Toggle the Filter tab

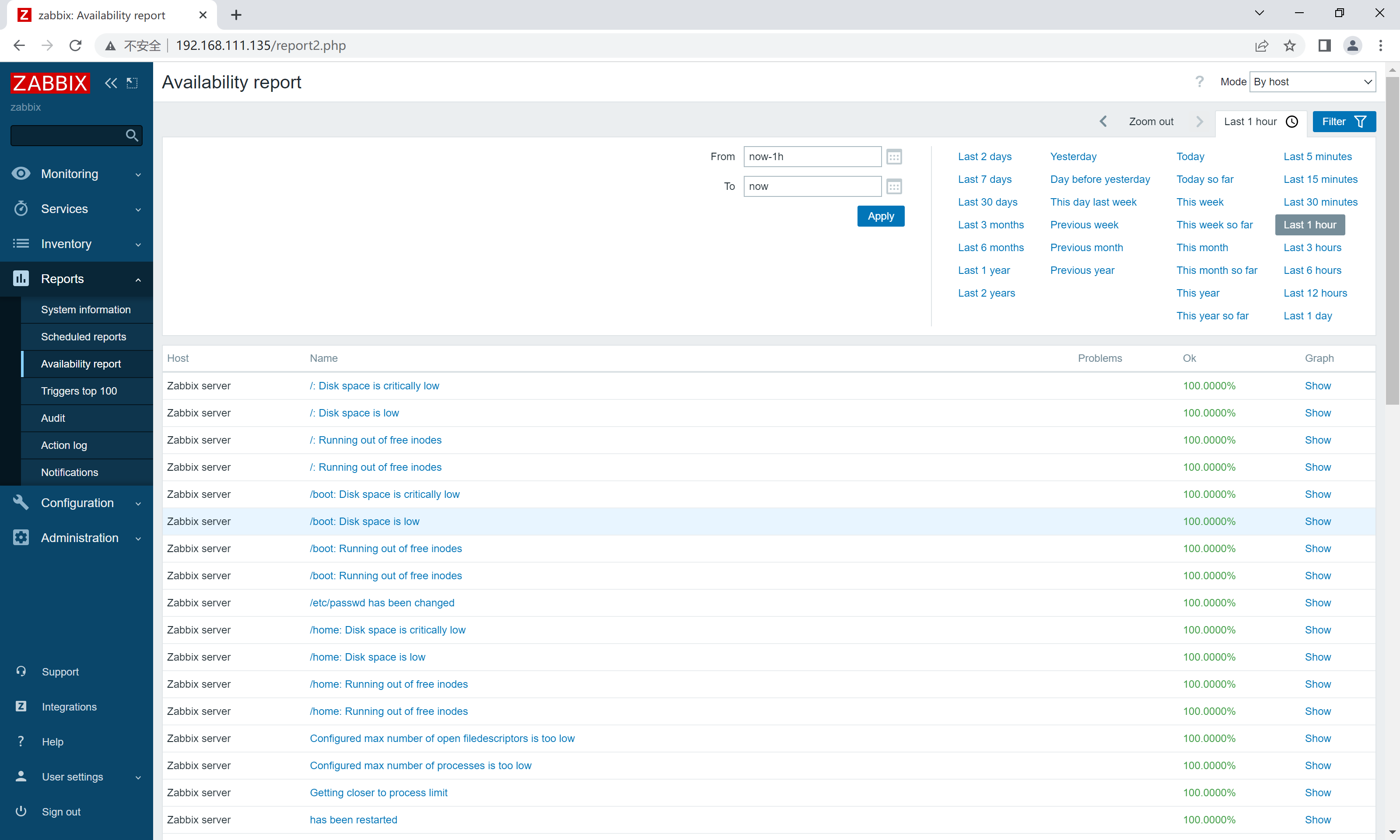coord(1344,121)
